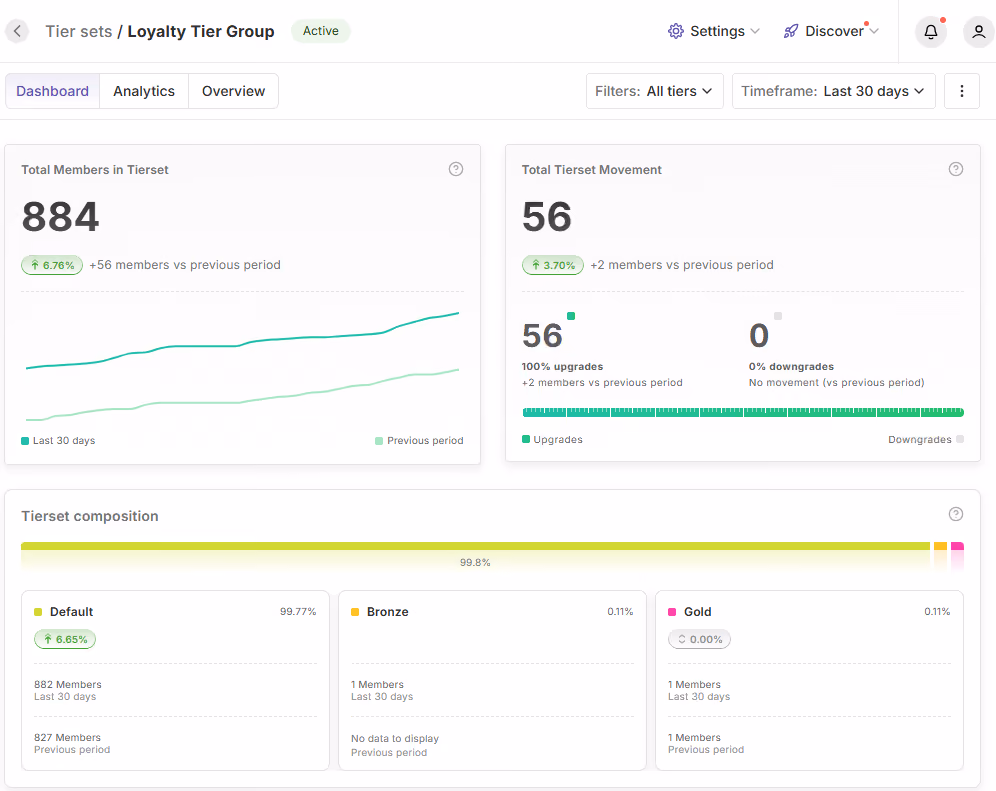This screenshot has width=996, height=791.
Task: Open the user profile icon
Action: (x=979, y=31)
